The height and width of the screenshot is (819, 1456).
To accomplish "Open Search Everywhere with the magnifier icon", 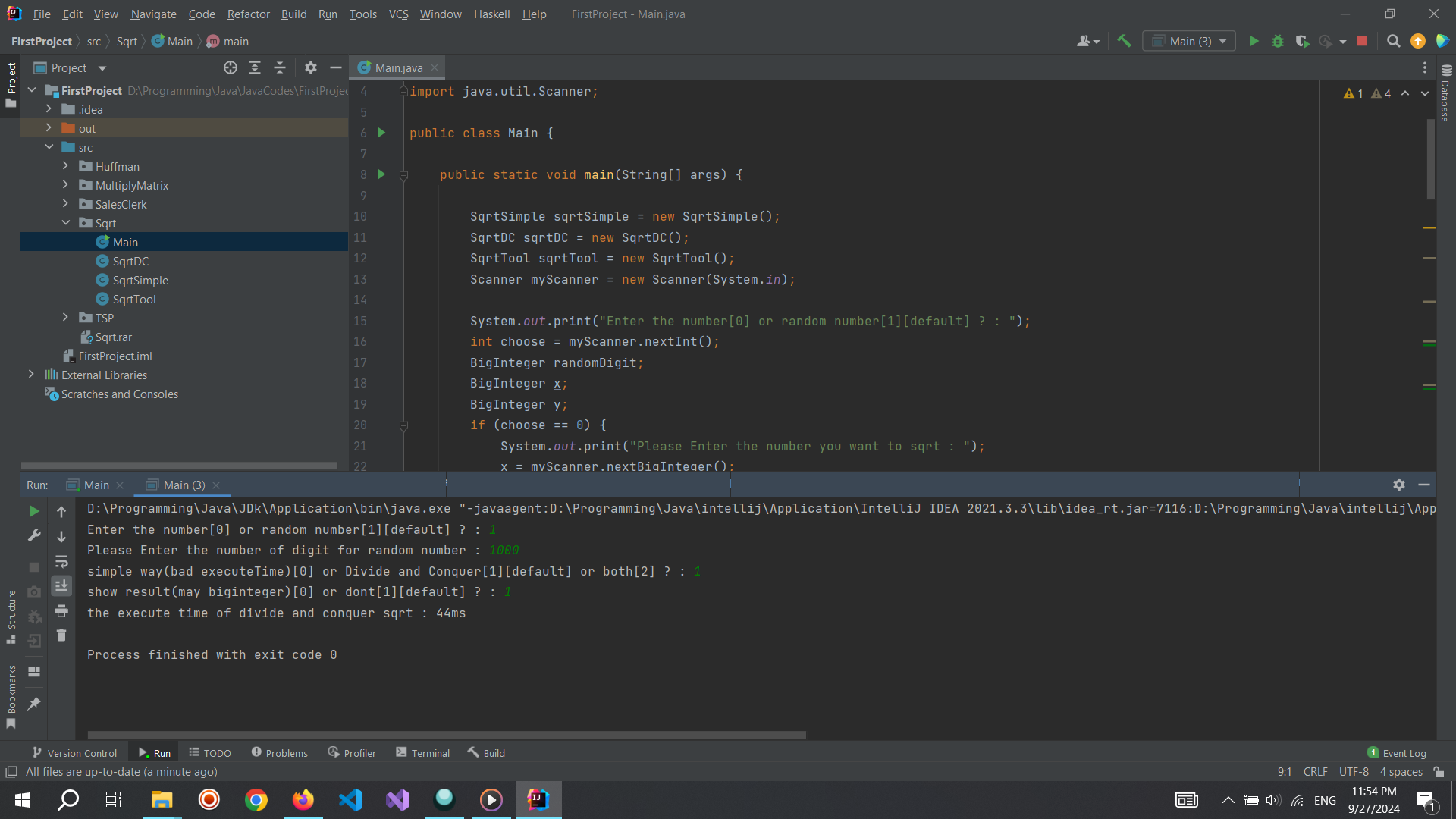I will 1393,42.
